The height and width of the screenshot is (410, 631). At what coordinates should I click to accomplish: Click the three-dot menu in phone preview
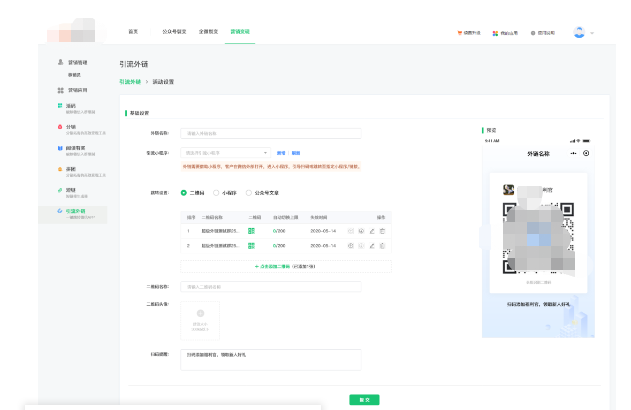[573, 153]
